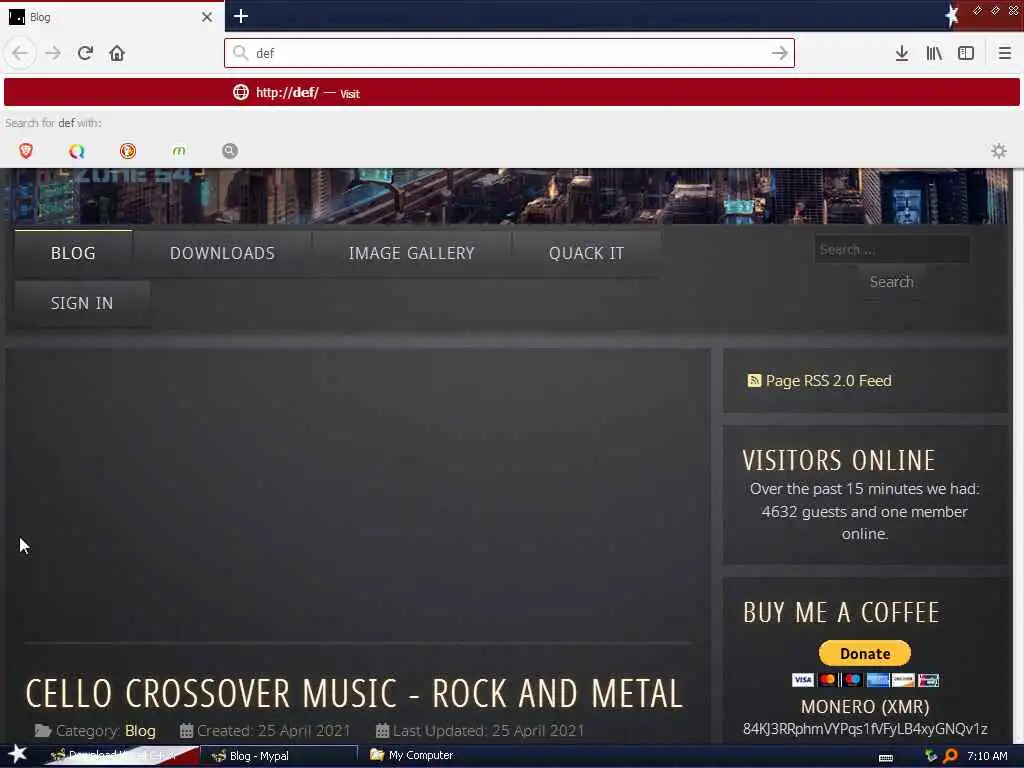Screen dimensions: 1024x768
Task: Switch to Blog - Mypal taskbar window
Action: point(280,756)
